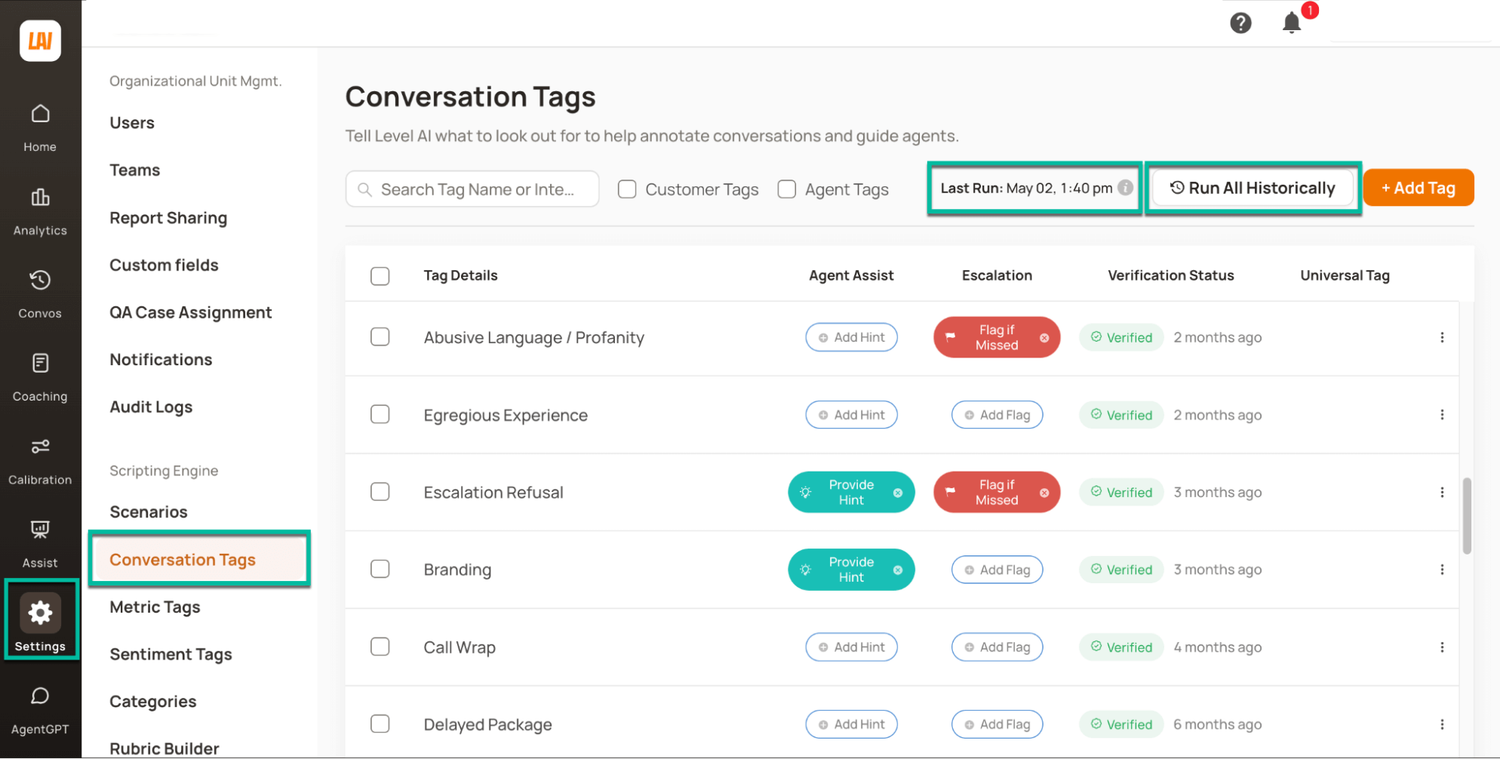Click Last Run info icon
Viewport: 1500px width, 759px height.
click(1125, 188)
